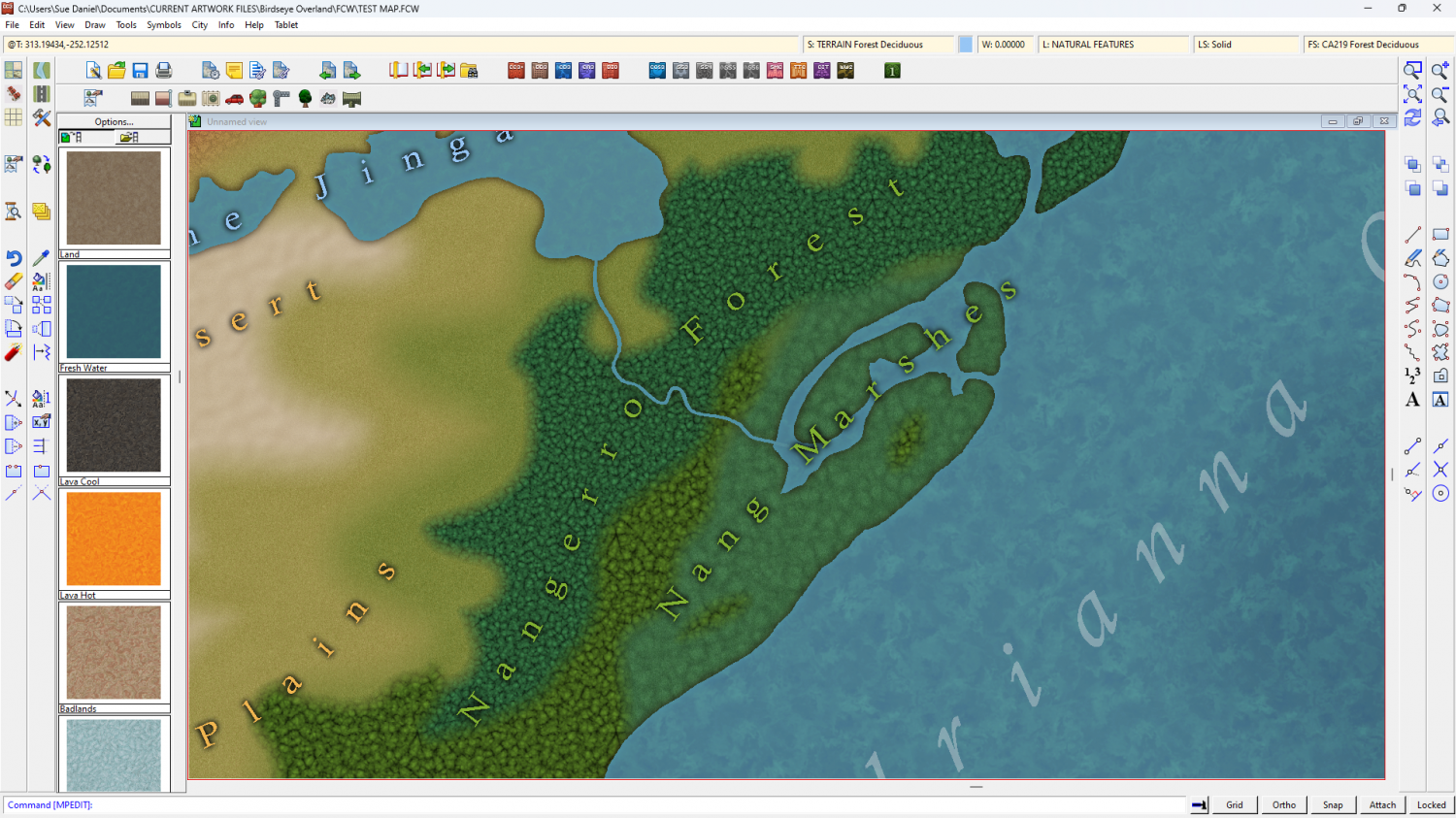
Task: Click the Print icon
Action: click(x=164, y=70)
